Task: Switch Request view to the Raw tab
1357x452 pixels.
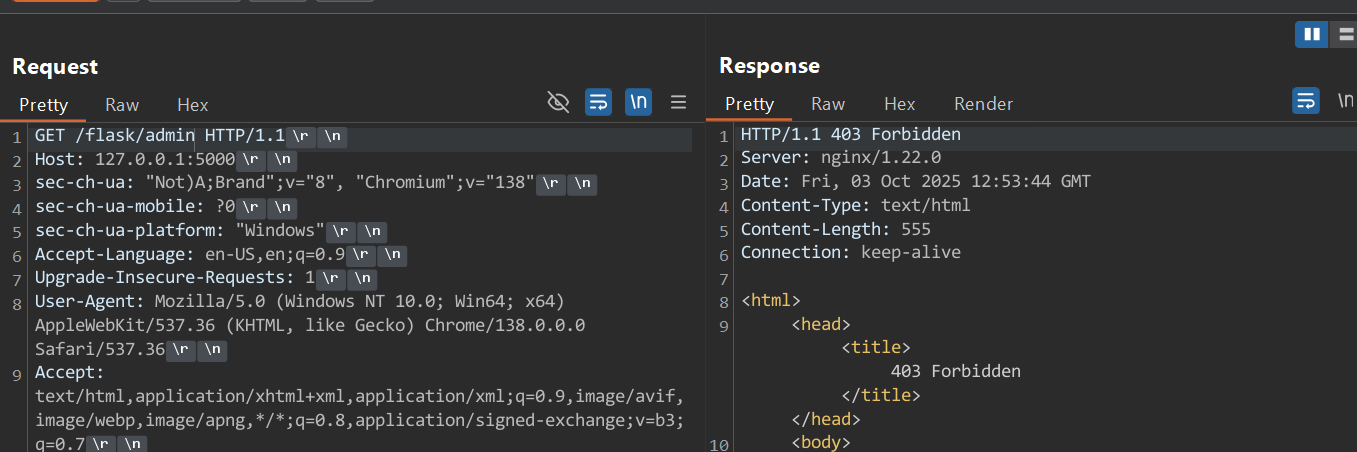Action: click(x=122, y=104)
